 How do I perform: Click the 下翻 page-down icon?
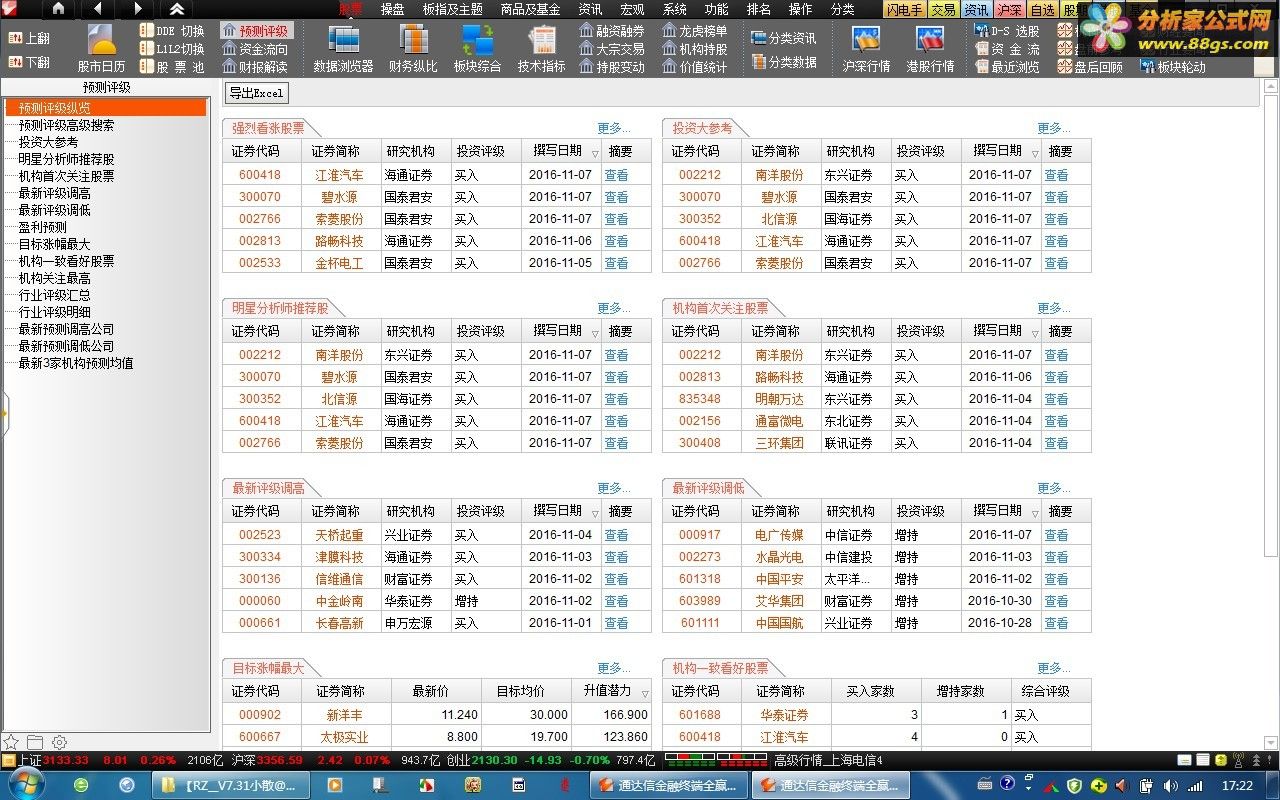pos(29,62)
